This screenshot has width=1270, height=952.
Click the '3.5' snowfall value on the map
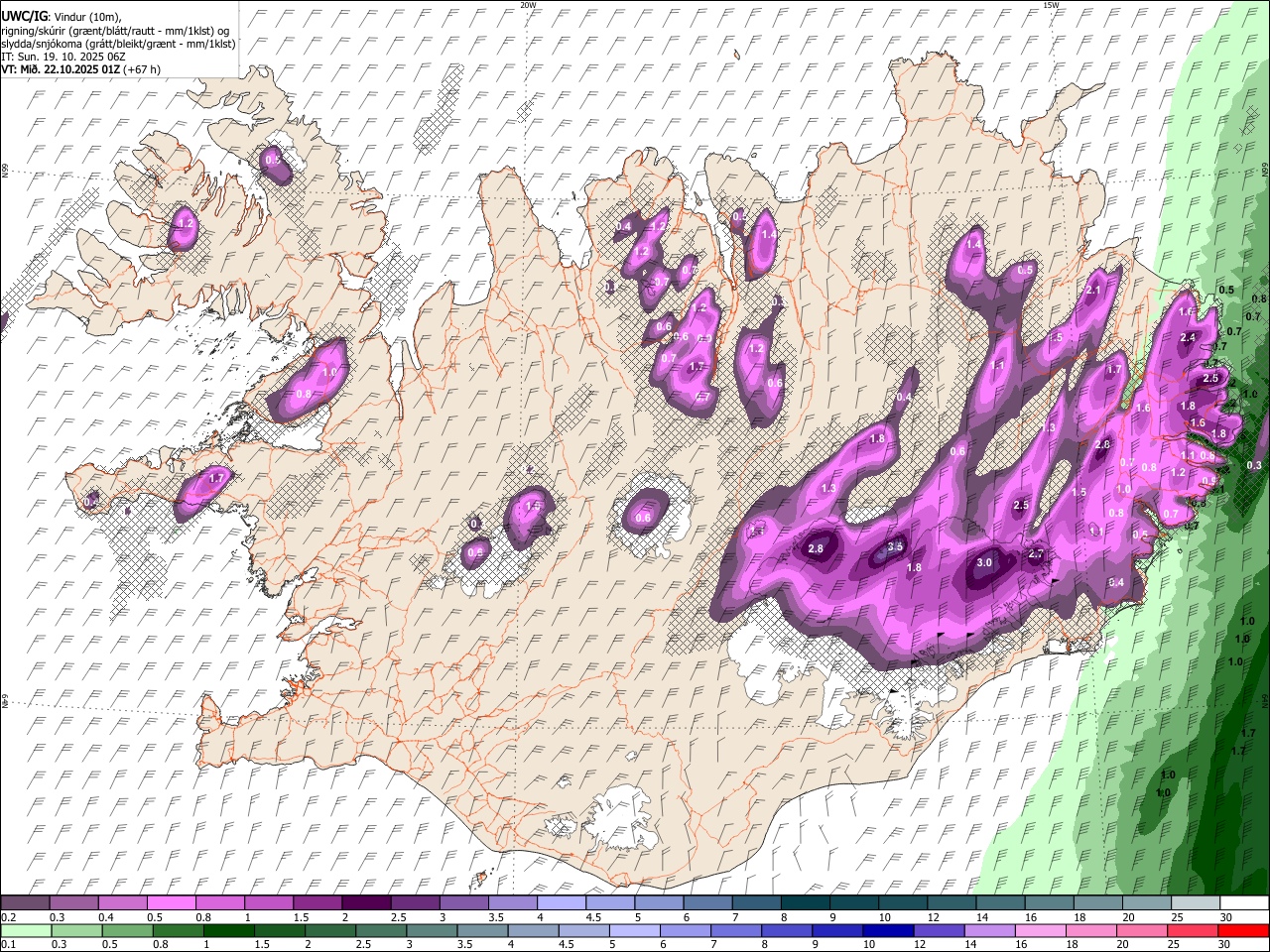coord(895,546)
